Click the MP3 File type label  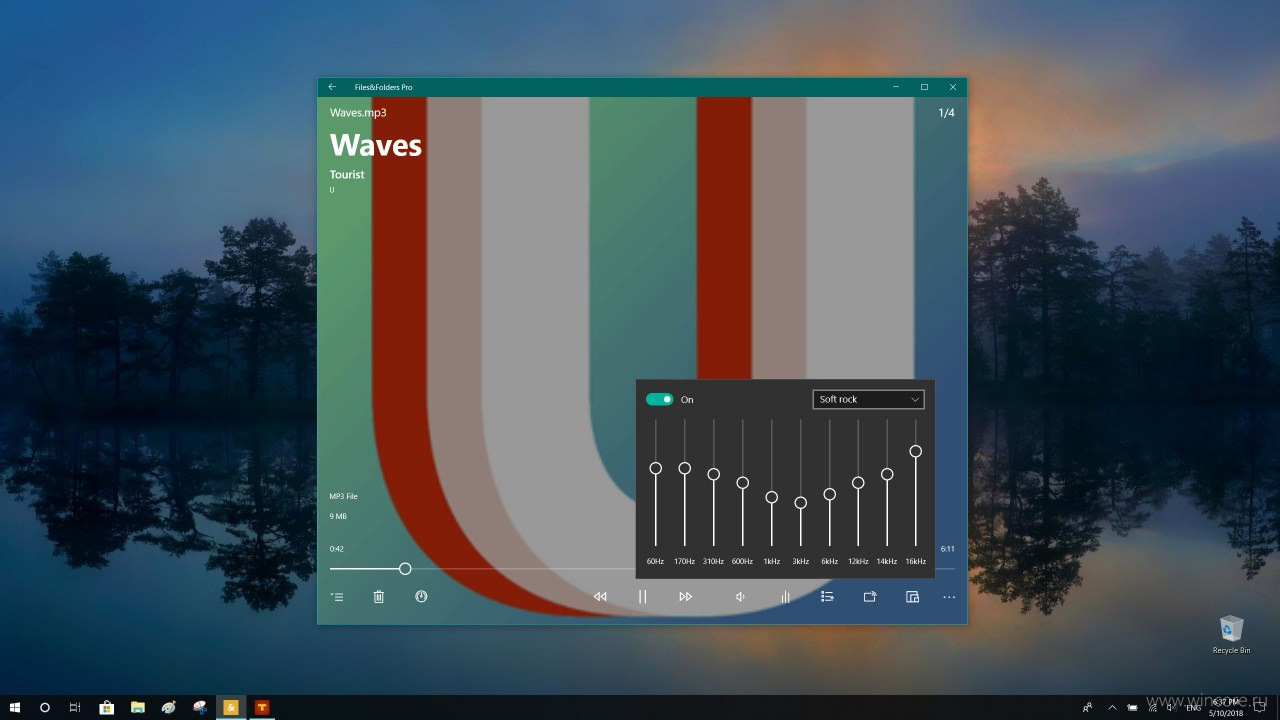[344, 496]
